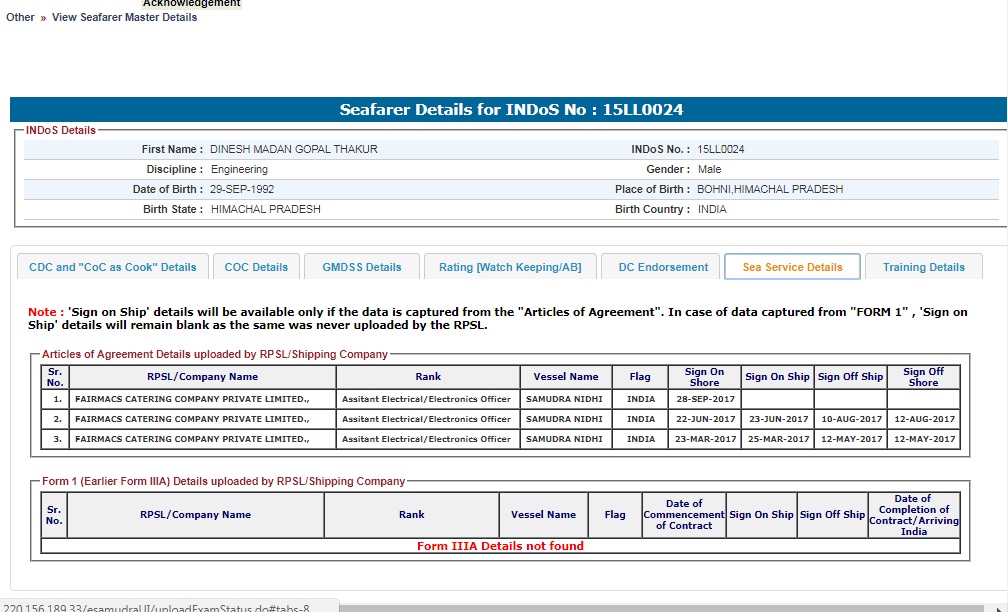Image resolution: width=1008 pixels, height=612 pixels.
Task: Click the INDoS No. value 15LL0024 field
Action: click(721, 149)
